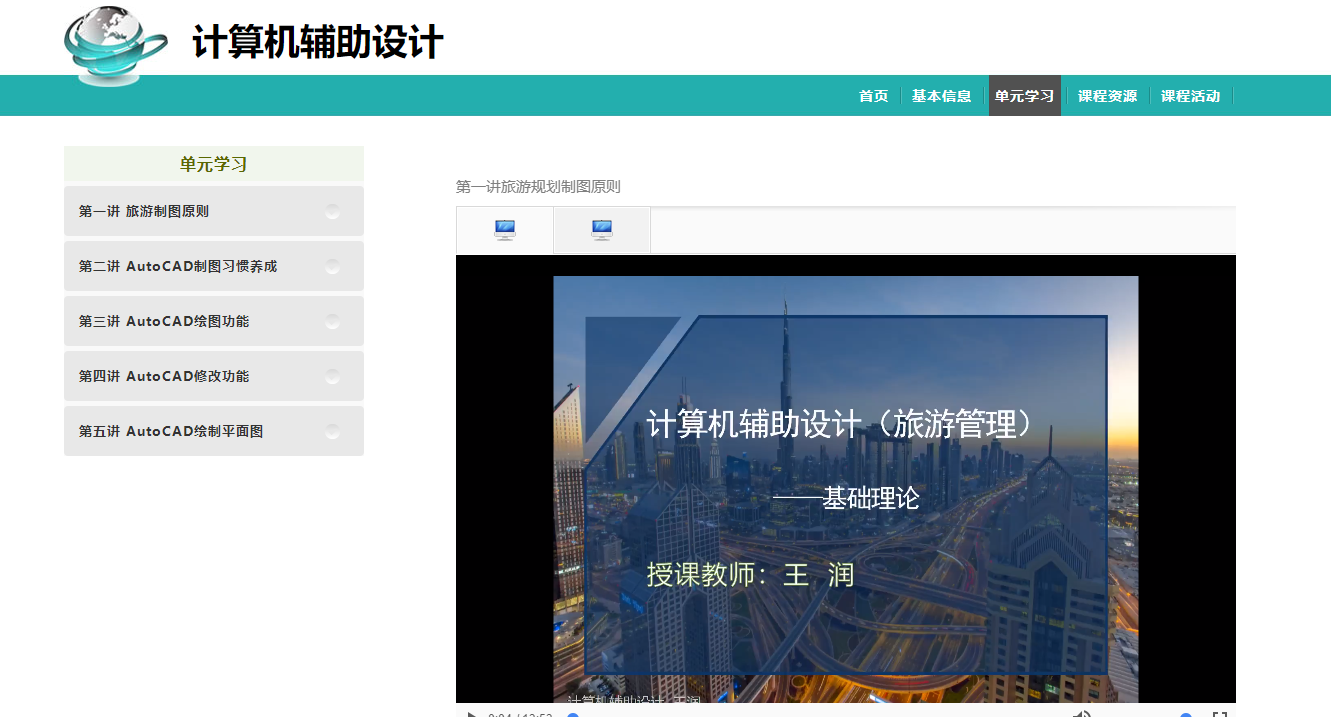Open 课程活动 from the navigation bar
This screenshot has height=717, width=1331.
1190,96
